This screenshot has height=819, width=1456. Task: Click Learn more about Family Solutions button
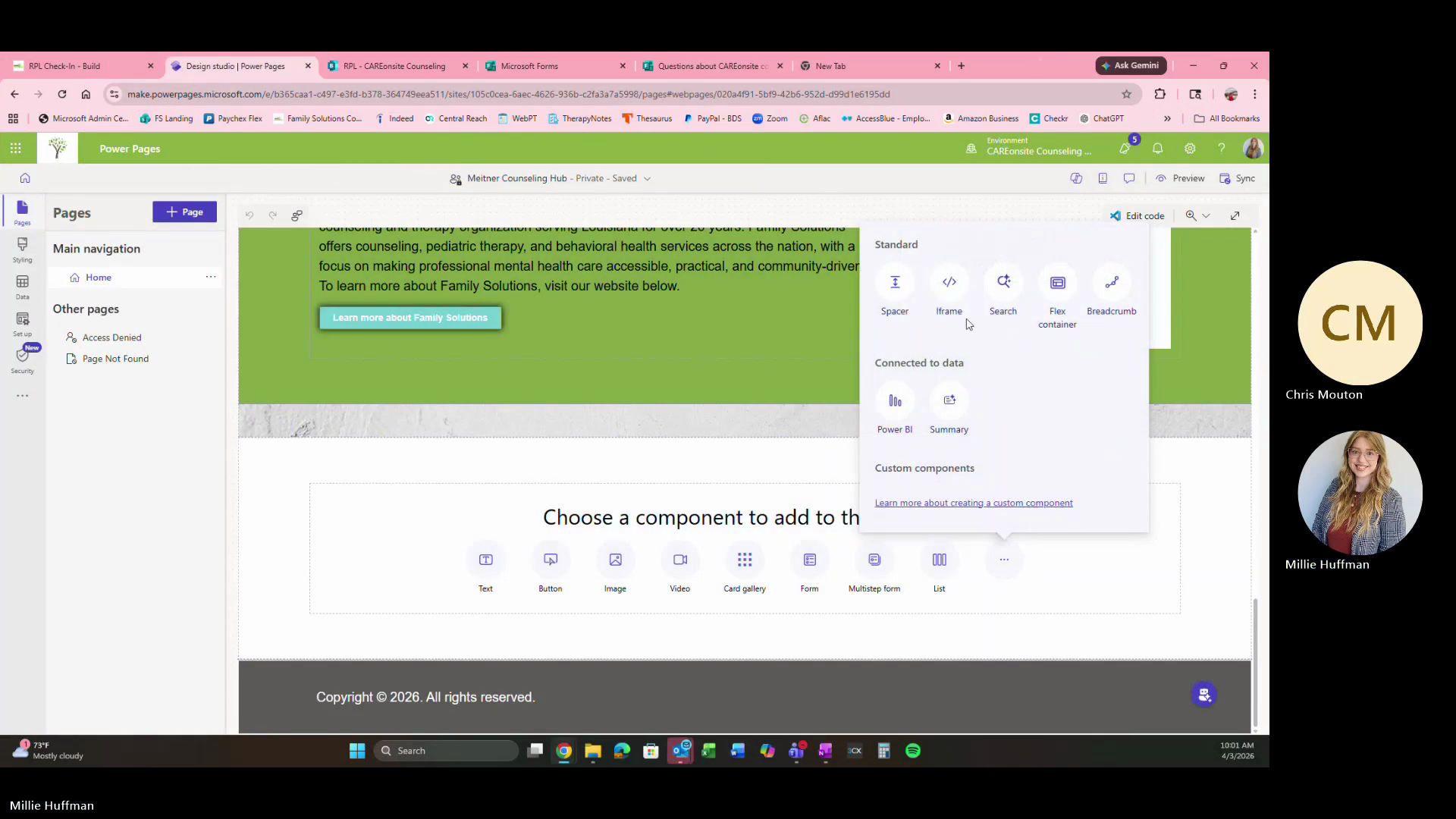pos(409,318)
